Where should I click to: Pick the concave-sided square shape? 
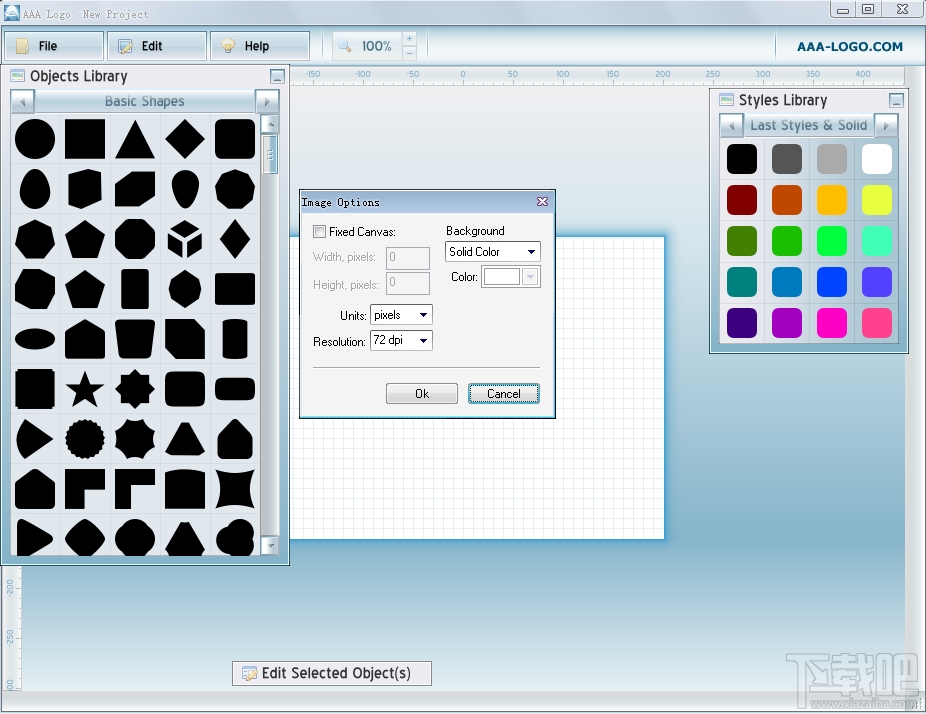tap(235, 489)
